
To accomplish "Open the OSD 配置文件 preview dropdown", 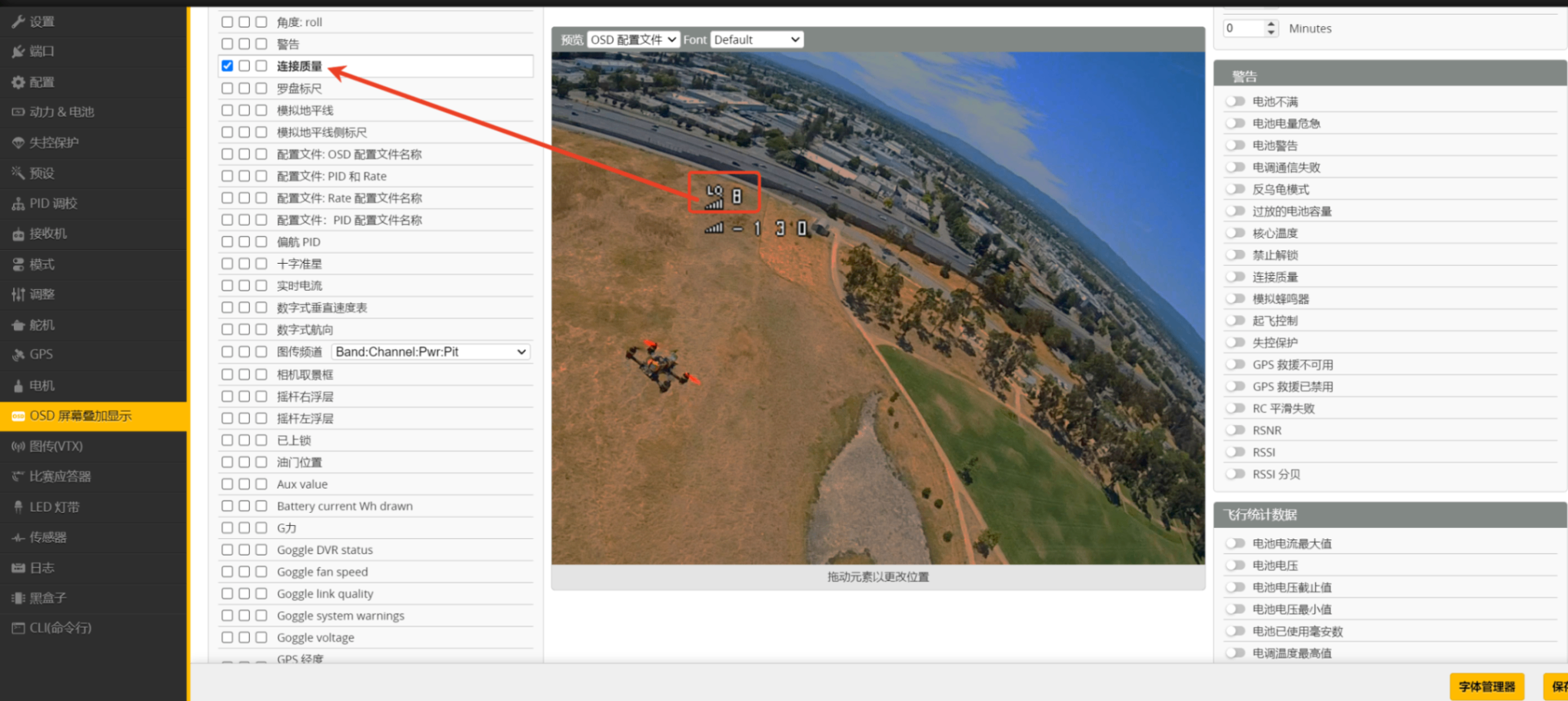I will (633, 39).
